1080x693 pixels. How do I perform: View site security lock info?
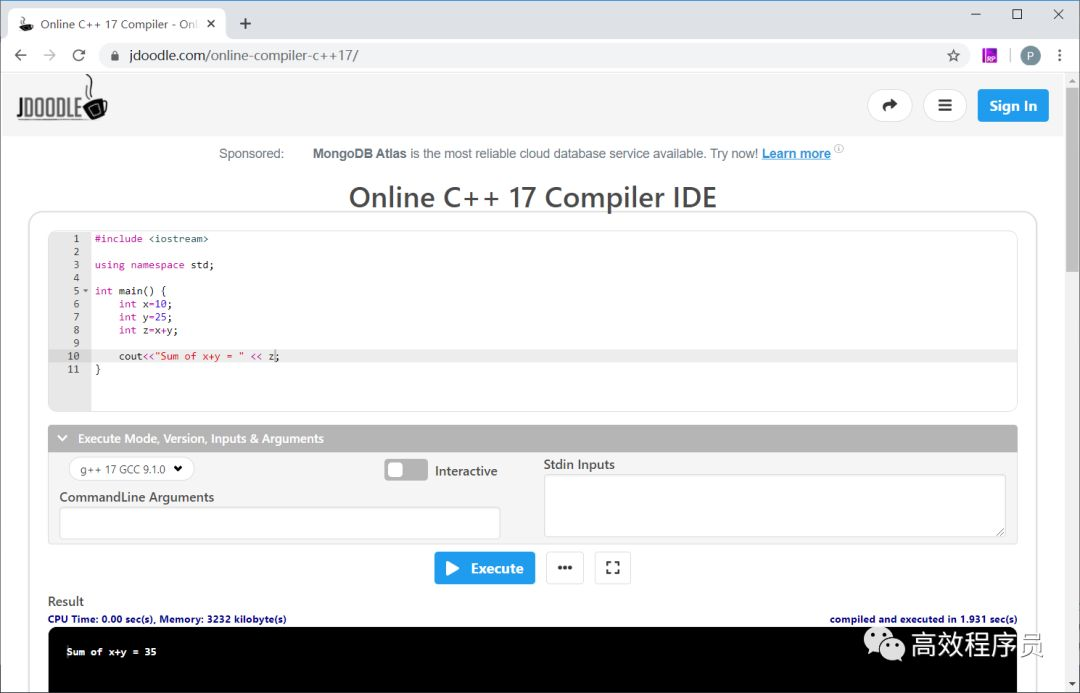point(115,55)
